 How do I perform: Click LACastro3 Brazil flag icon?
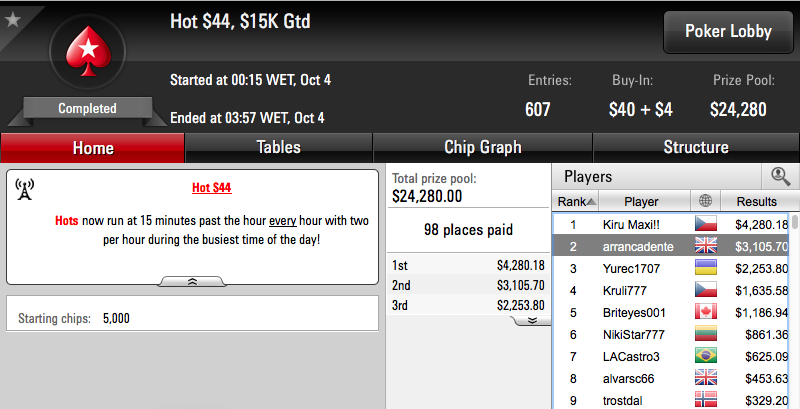706,355
